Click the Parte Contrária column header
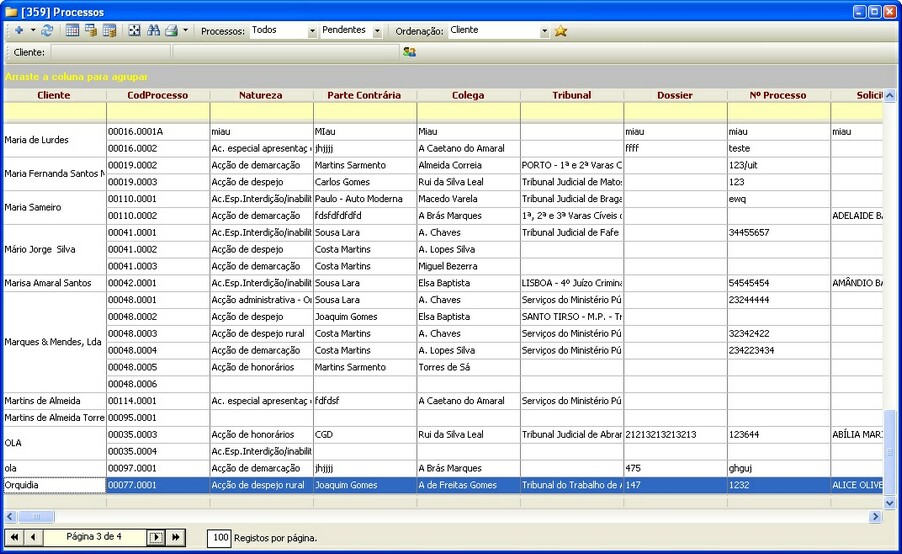The image size is (902, 554). point(365,95)
